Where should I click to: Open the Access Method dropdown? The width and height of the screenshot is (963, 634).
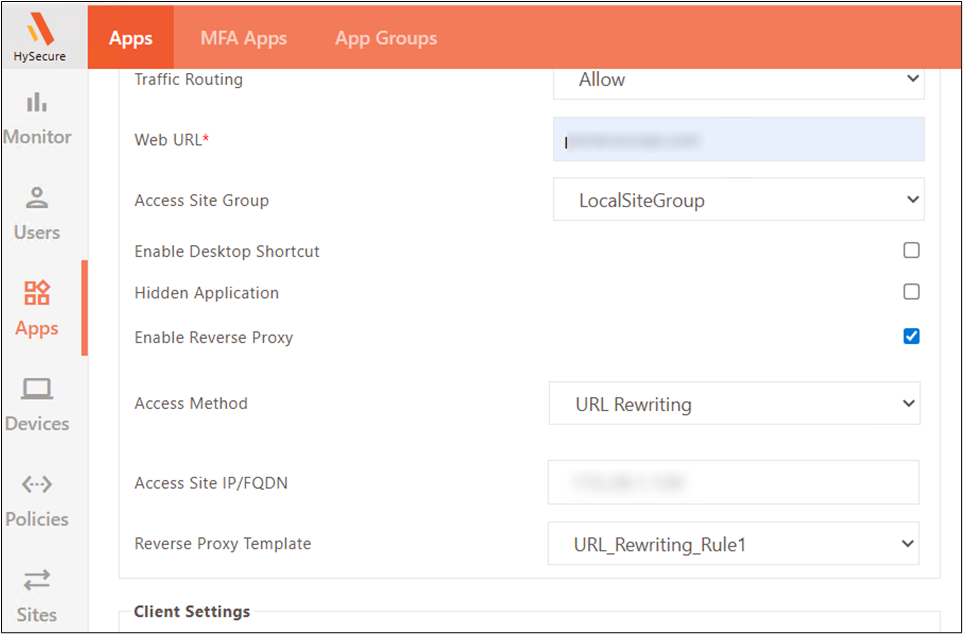coord(734,404)
